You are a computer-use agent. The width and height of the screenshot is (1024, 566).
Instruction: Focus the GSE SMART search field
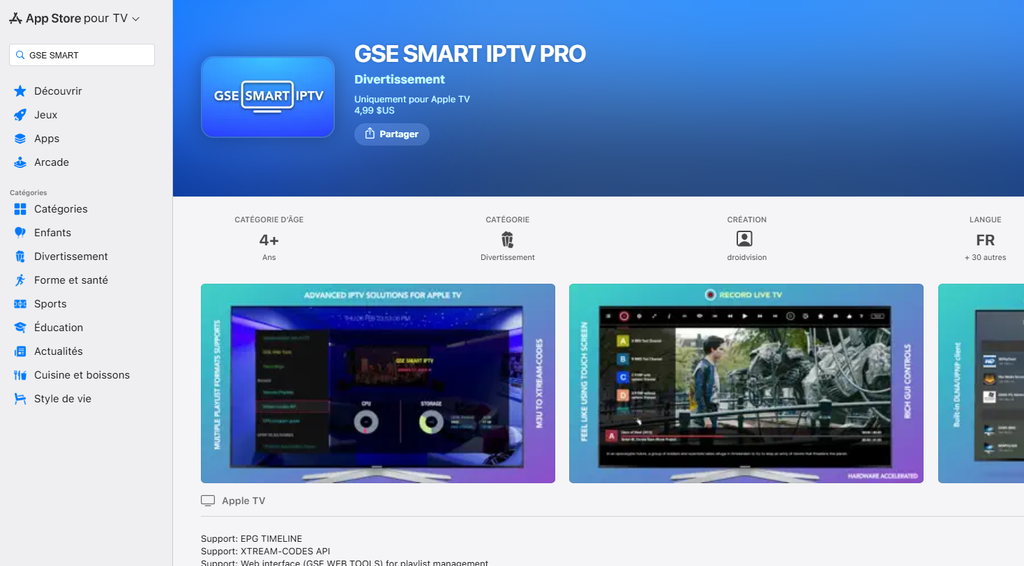pos(82,55)
